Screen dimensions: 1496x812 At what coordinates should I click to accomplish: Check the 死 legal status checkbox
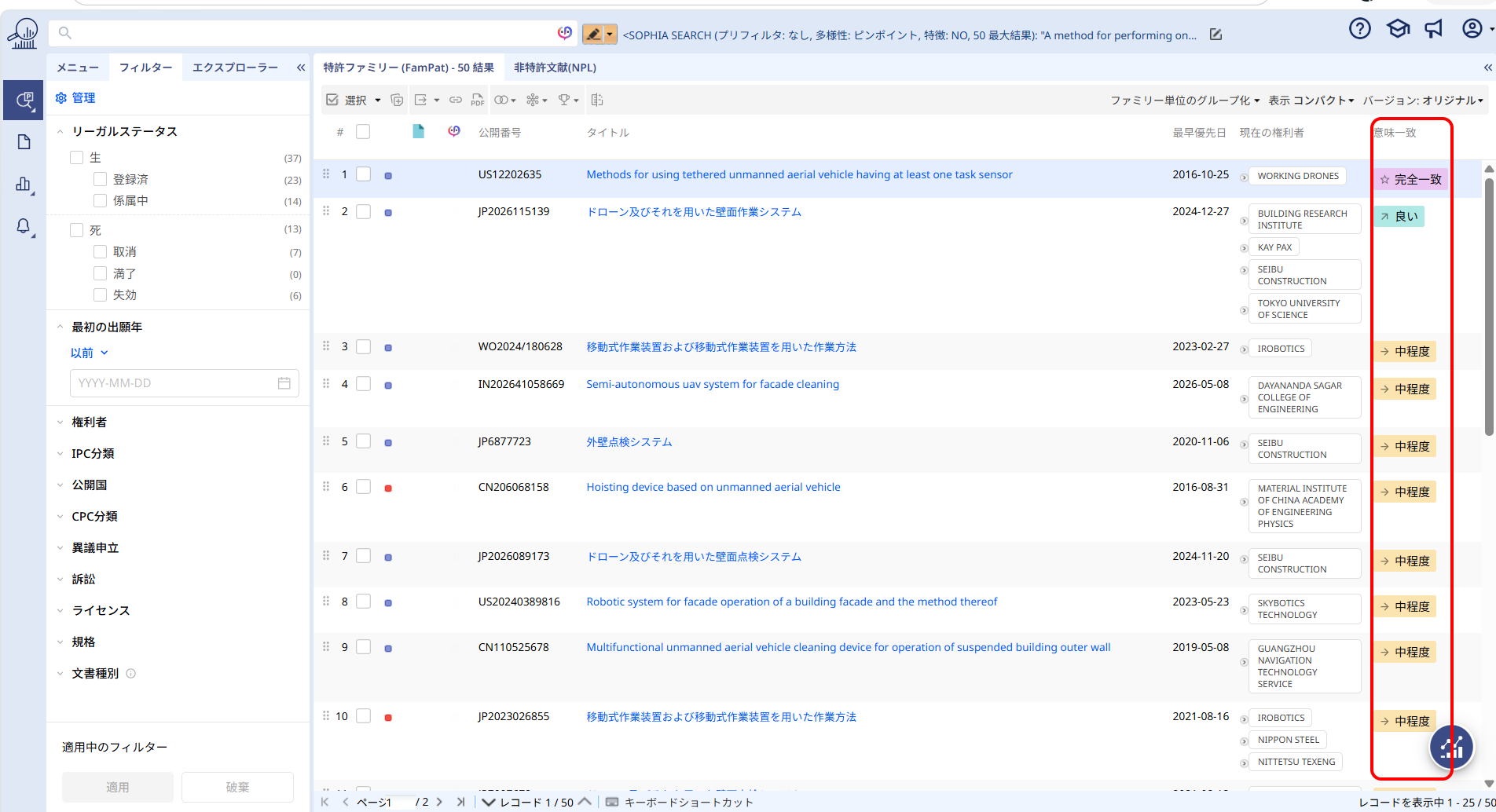pos(76,230)
